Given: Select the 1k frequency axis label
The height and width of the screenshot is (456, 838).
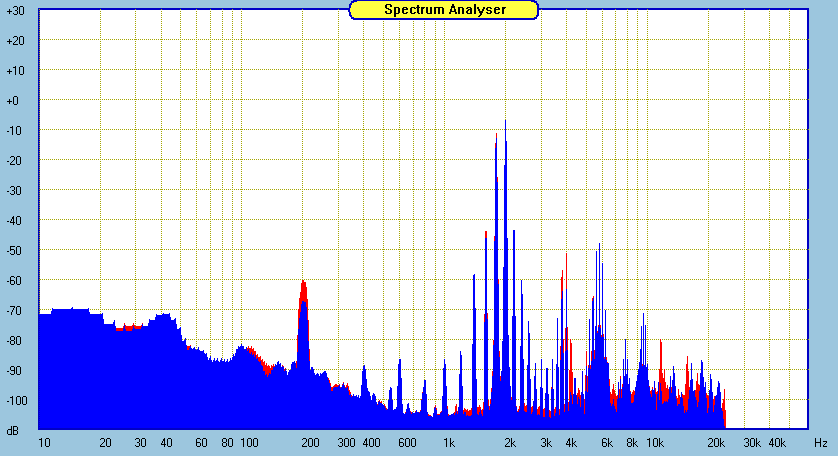Looking at the screenshot, I should coord(449,442).
